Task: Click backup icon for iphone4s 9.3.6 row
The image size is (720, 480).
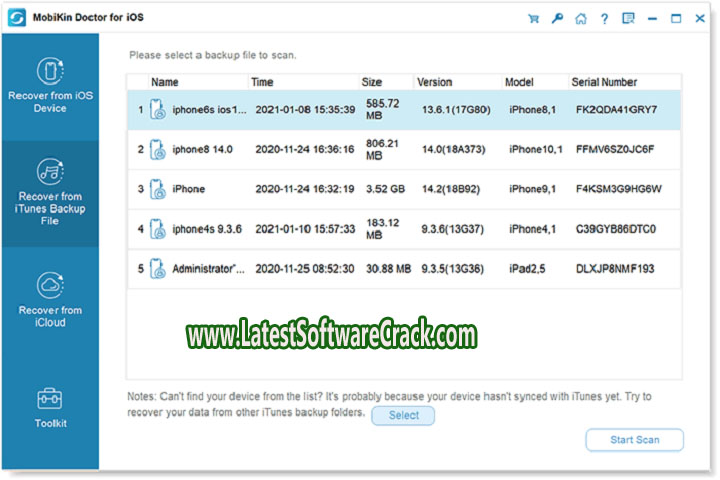Action: pos(158,229)
